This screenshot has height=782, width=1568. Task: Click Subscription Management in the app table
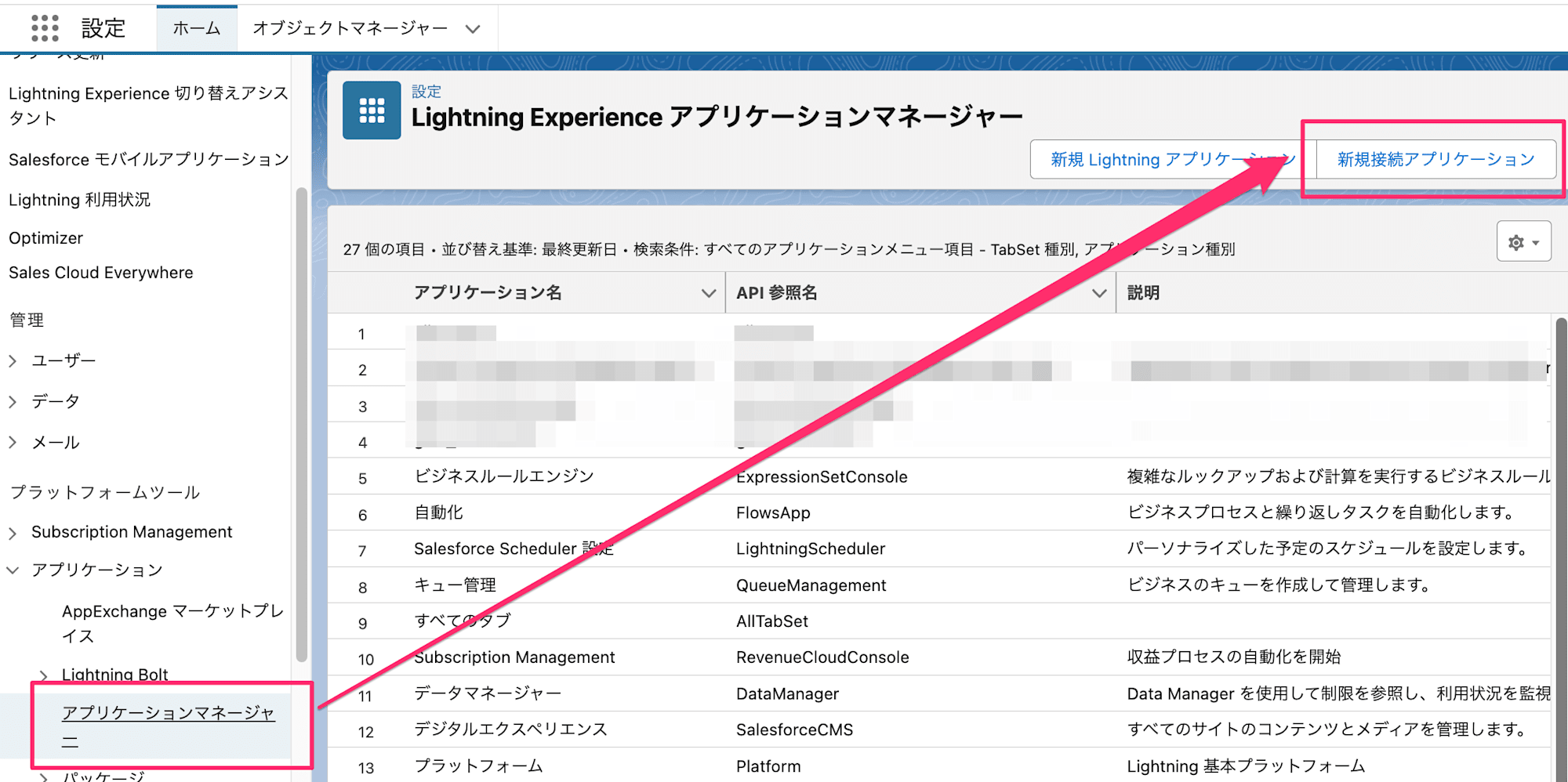click(x=514, y=657)
